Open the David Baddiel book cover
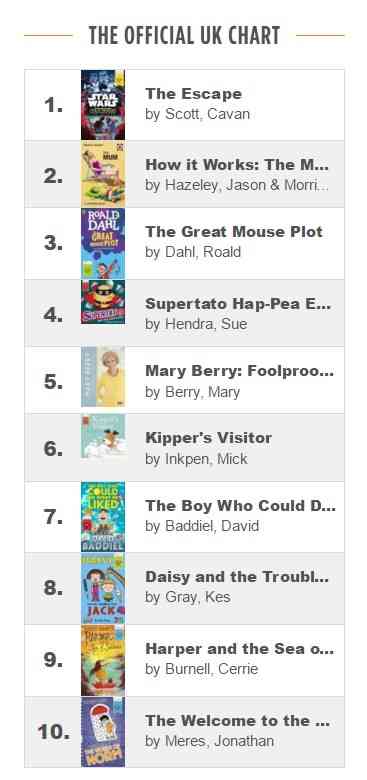The width and height of the screenshot is (367, 780). click(103, 517)
